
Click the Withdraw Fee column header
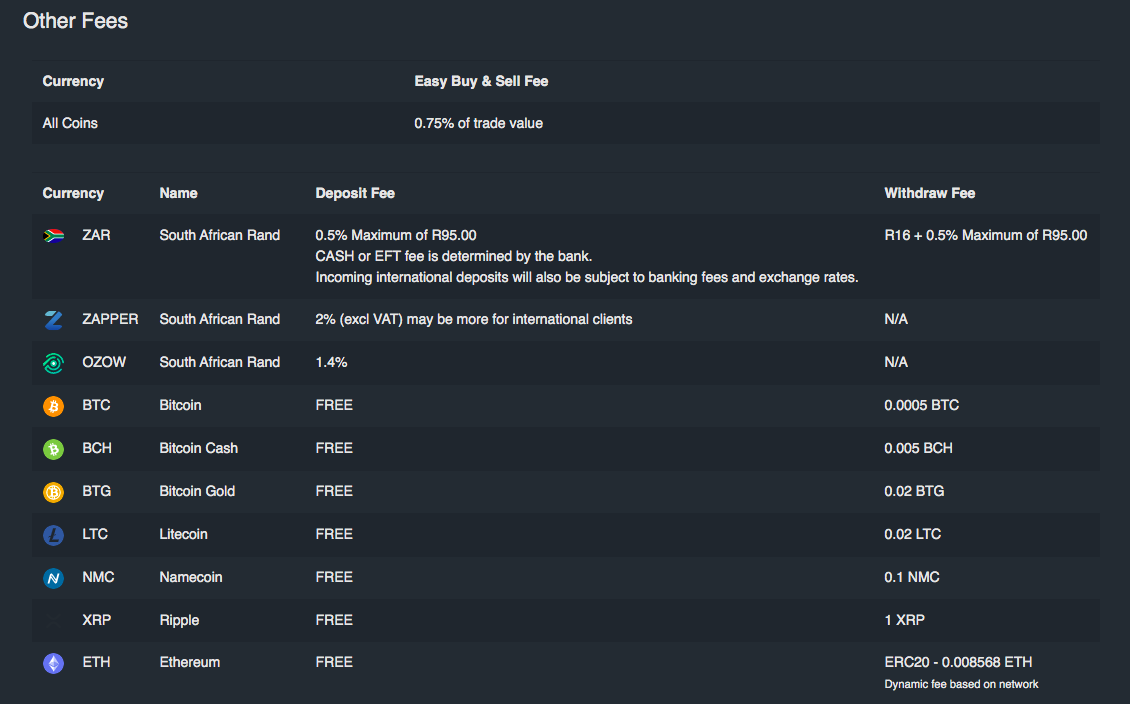coord(929,193)
